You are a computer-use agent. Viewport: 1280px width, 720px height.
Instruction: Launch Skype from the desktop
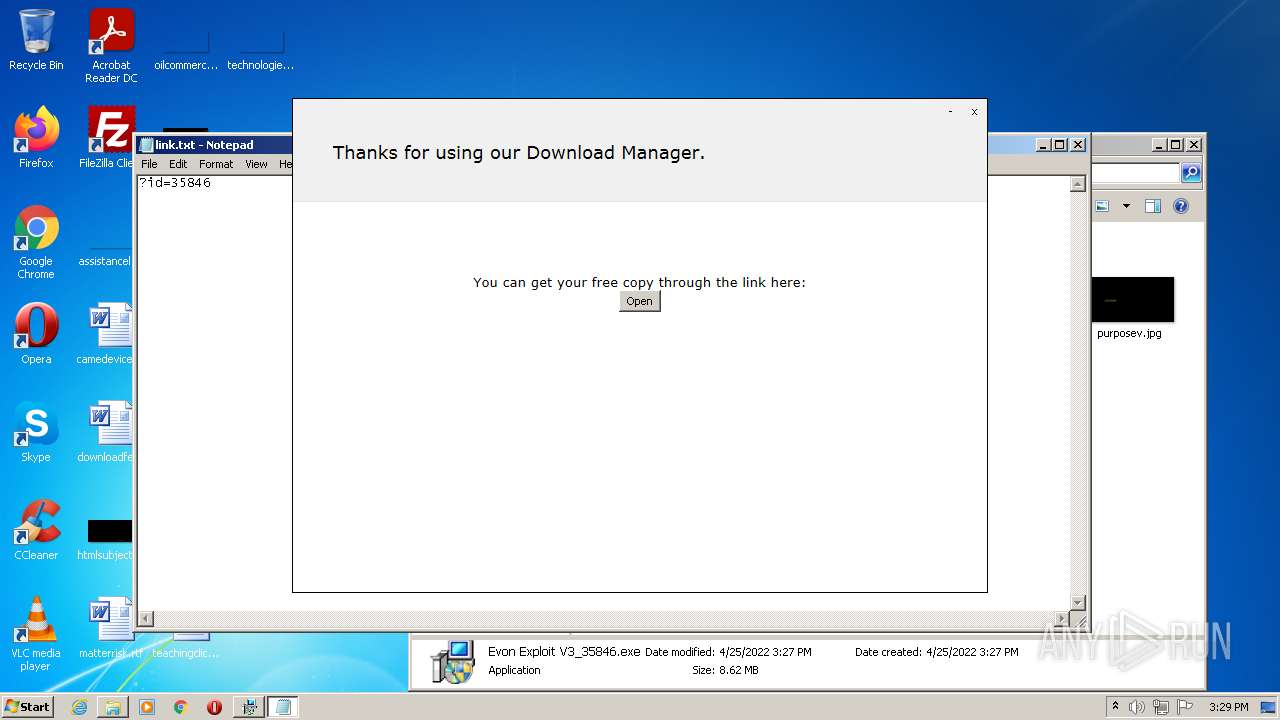(36, 432)
